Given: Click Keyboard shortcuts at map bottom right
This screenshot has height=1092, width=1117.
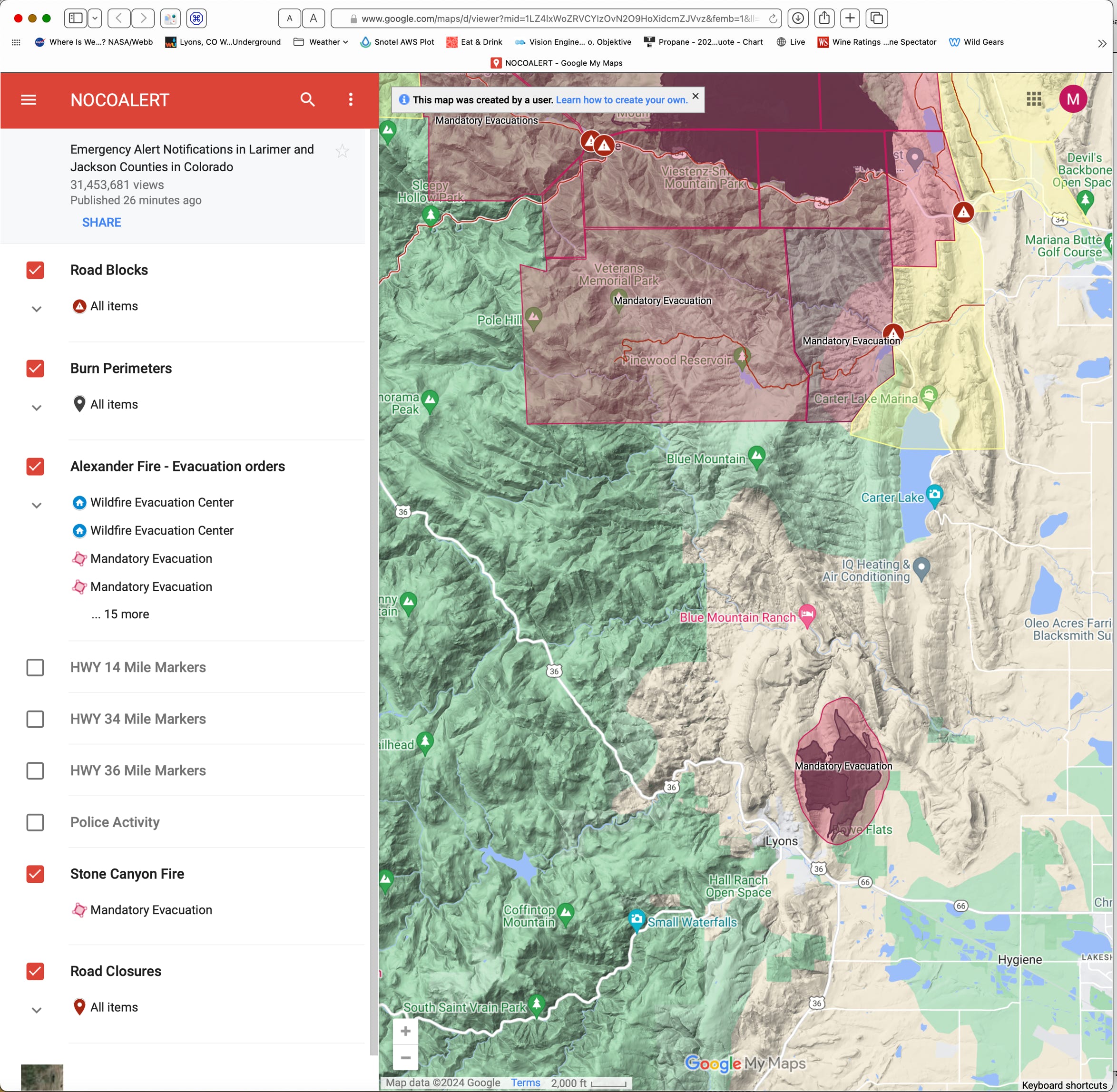Looking at the screenshot, I should pyautogui.click(x=1064, y=1085).
